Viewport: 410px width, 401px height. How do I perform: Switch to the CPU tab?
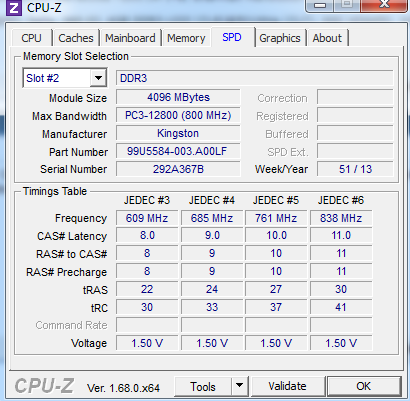(31, 38)
